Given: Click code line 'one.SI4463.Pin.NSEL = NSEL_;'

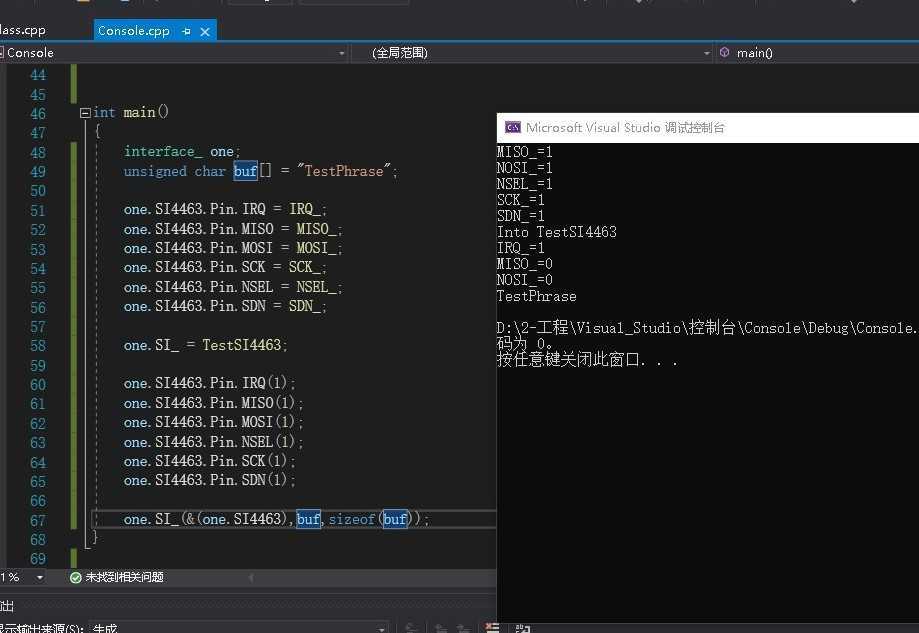Looking at the screenshot, I should [233, 287].
